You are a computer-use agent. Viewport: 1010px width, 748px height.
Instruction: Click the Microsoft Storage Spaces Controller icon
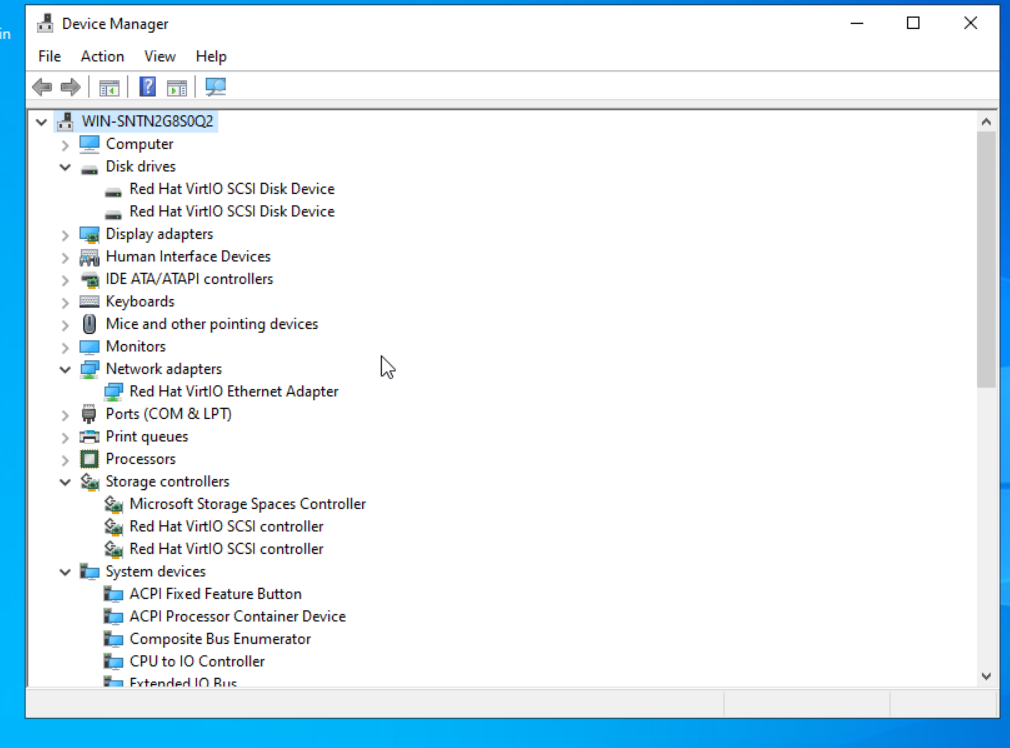tap(113, 504)
